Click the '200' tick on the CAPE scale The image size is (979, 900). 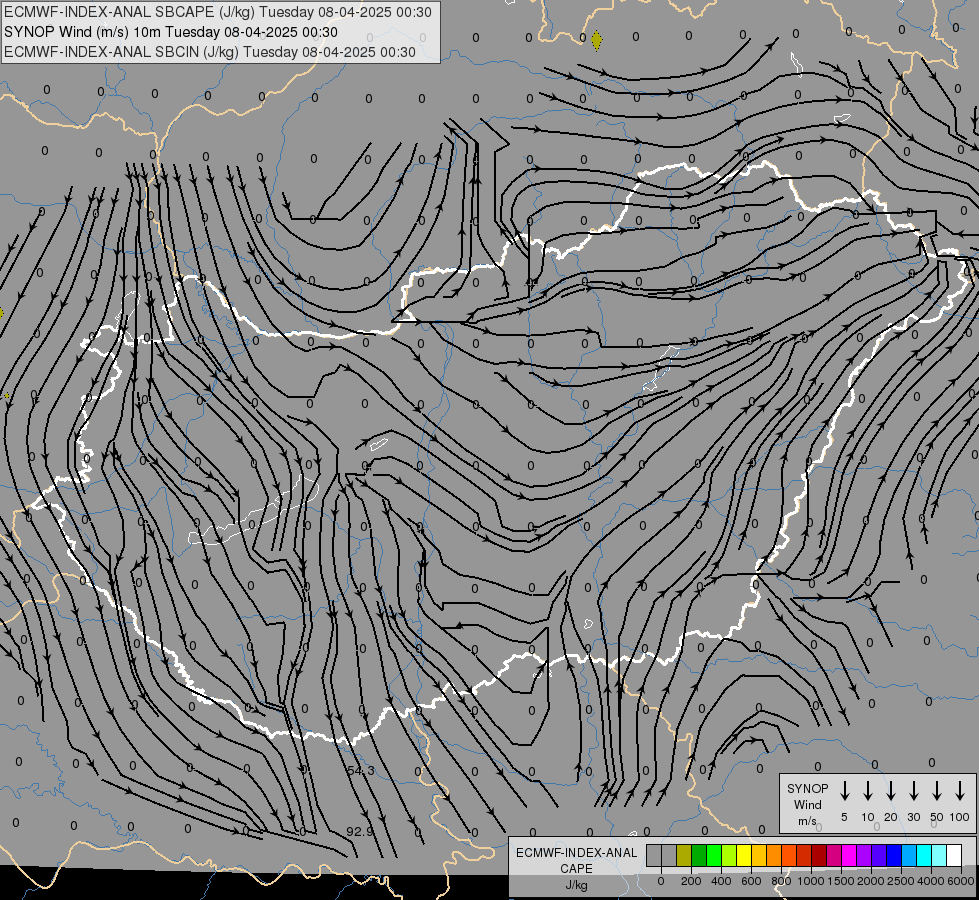[x=691, y=881]
